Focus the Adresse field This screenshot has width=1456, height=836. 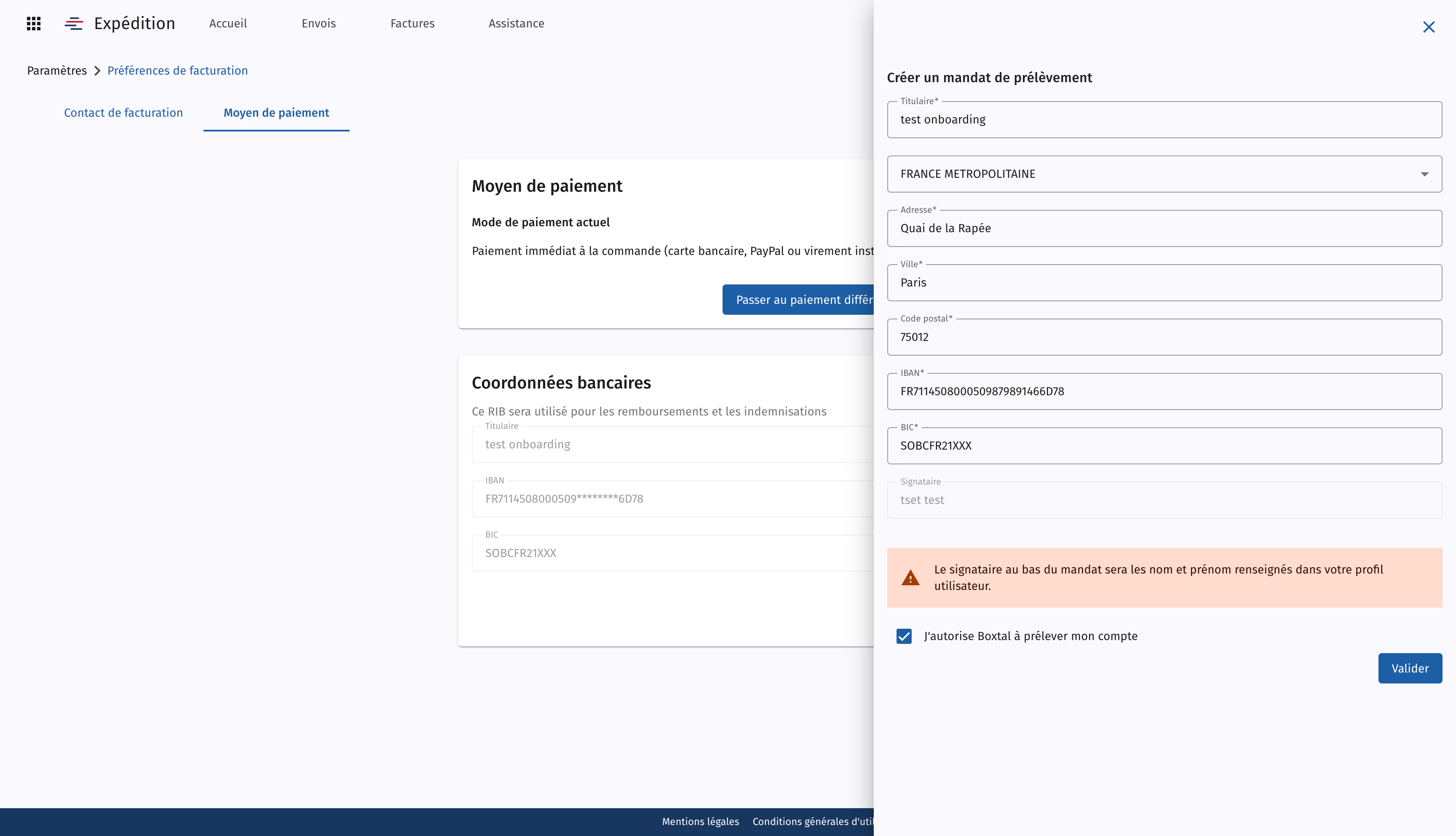click(1164, 228)
